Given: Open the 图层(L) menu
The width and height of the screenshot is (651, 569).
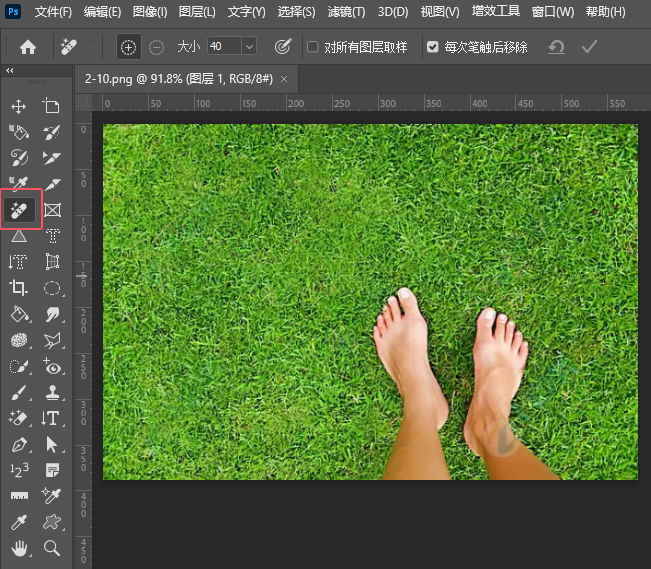Looking at the screenshot, I should pyautogui.click(x=197, y=12).
